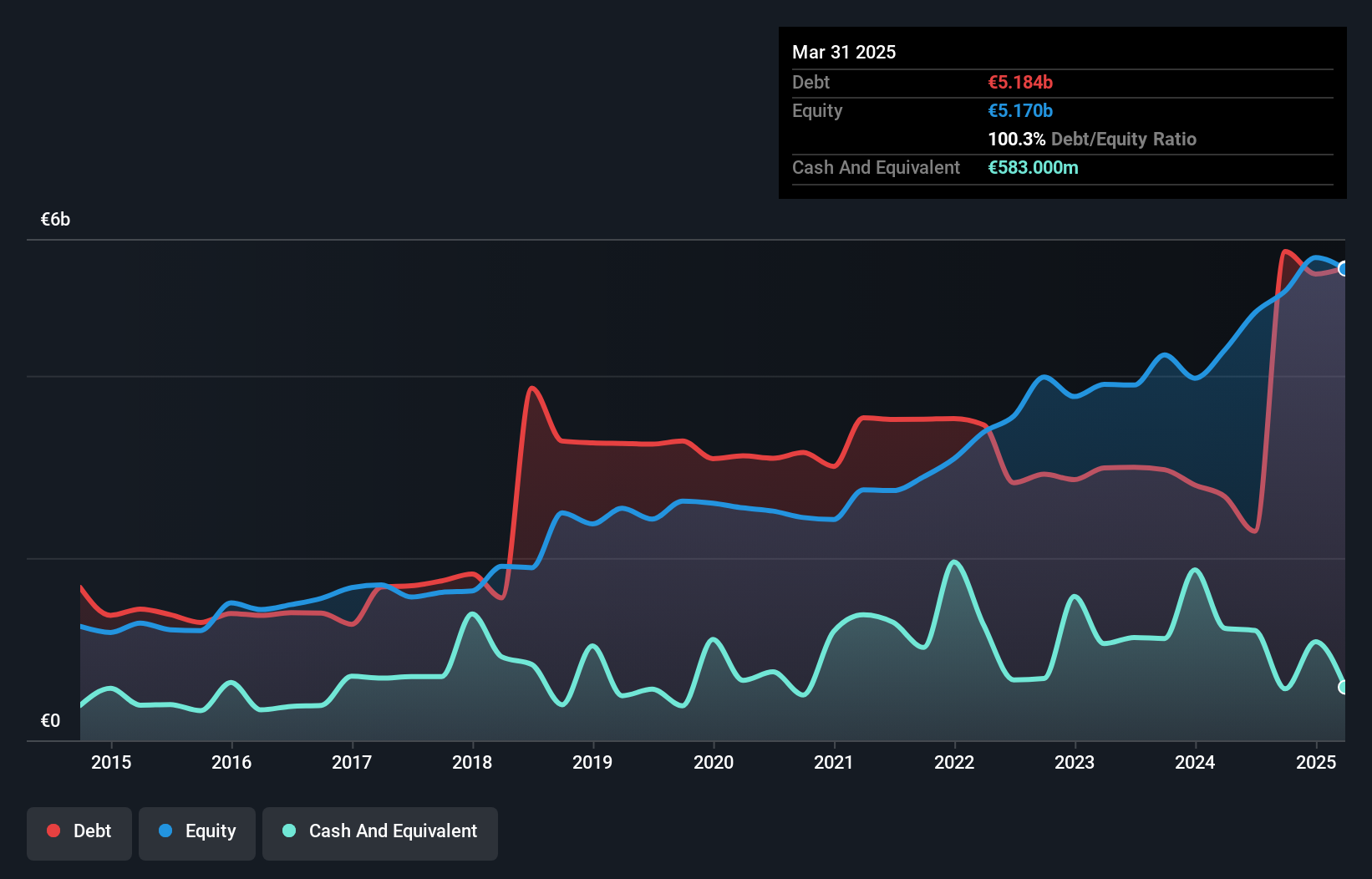Click the €5.184b debt value in tooltip
This screenshot has width=1372, height=879.
[1020, 82]
